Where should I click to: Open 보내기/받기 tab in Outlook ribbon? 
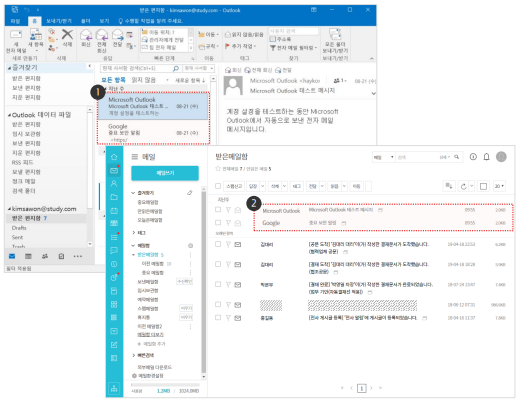59,21
